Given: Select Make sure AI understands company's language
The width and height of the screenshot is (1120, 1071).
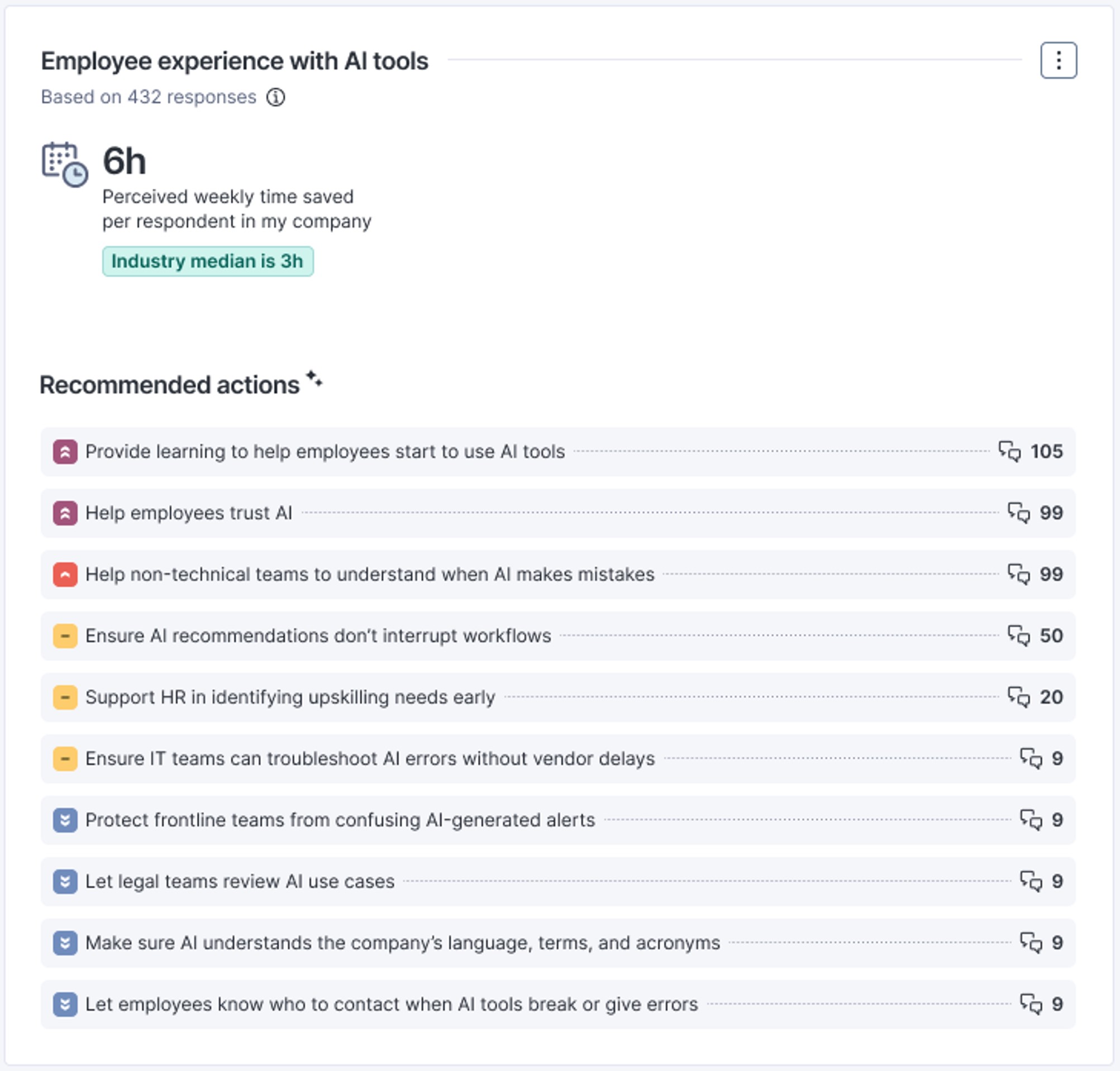Looking at the screenshot, I should tap(402, 943).
